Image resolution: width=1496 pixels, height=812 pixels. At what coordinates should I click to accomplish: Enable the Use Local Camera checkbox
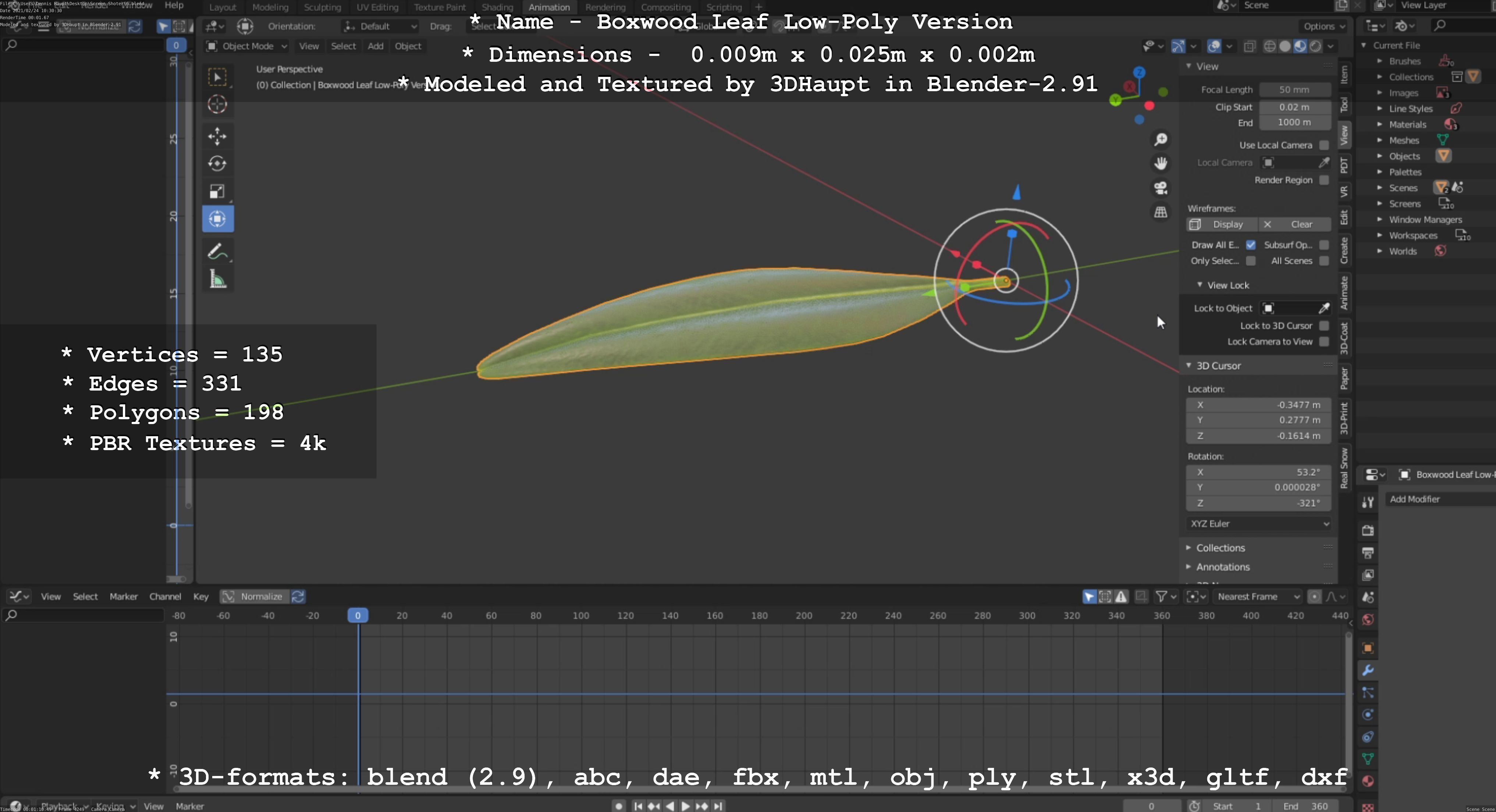(x=1323, y=145)
